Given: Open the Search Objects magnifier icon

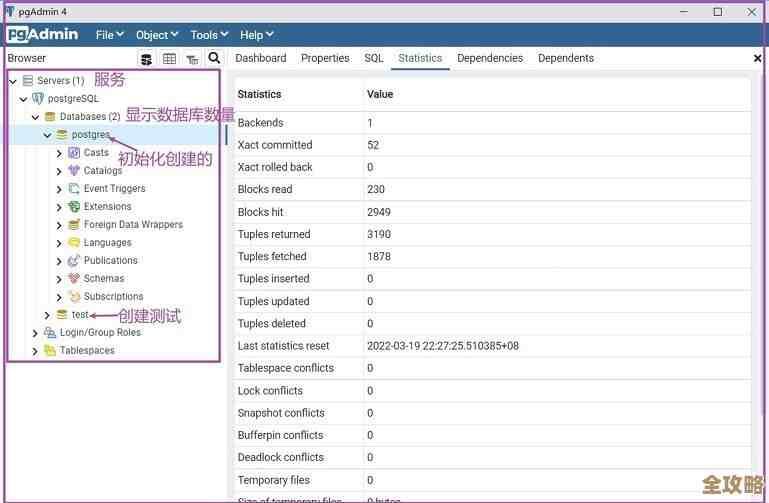Looking at the screenshot, I should click(214, 58).
